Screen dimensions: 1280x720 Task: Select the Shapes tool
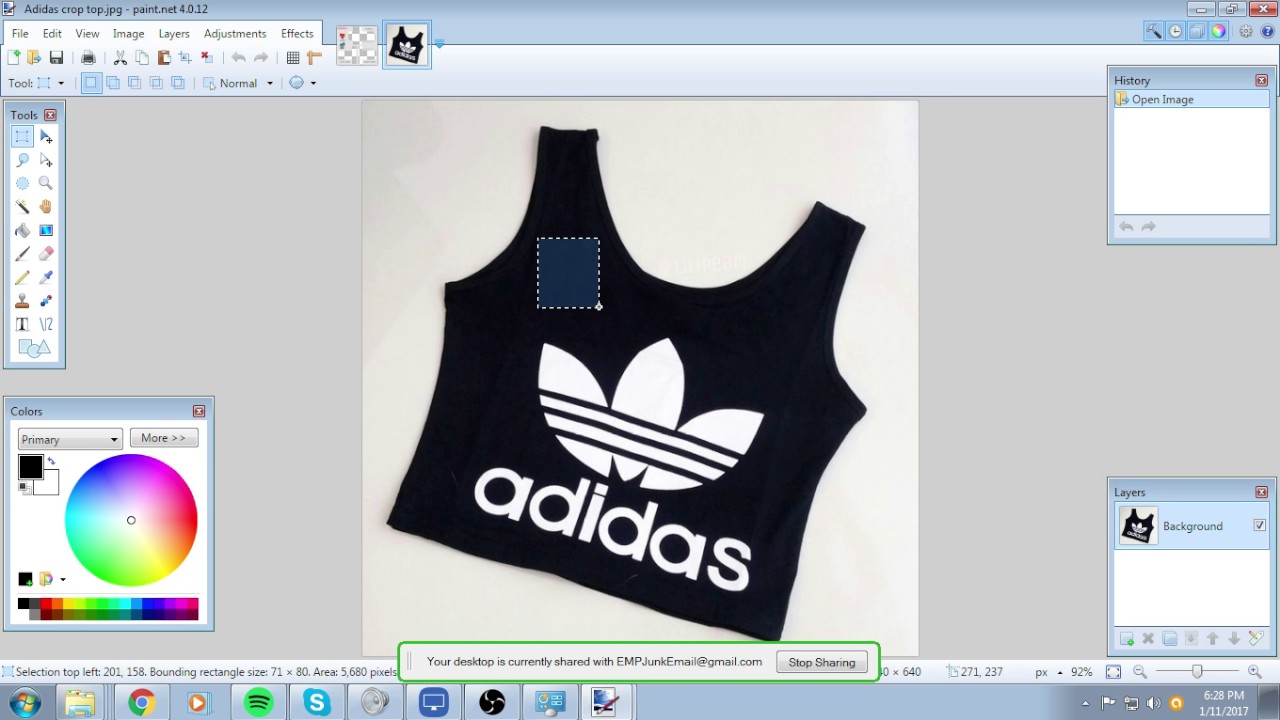(34, 348)
